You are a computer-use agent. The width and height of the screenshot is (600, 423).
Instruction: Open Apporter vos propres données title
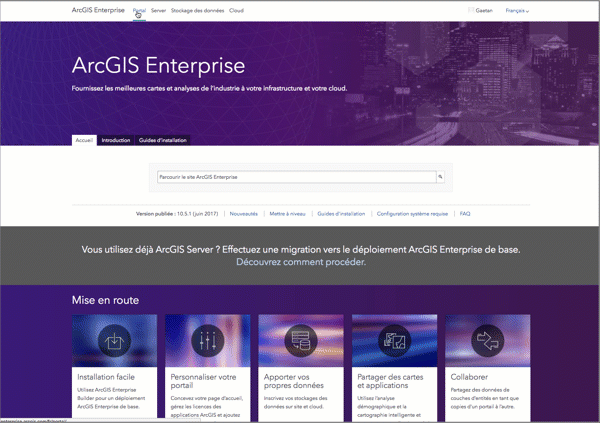[294, 381]
